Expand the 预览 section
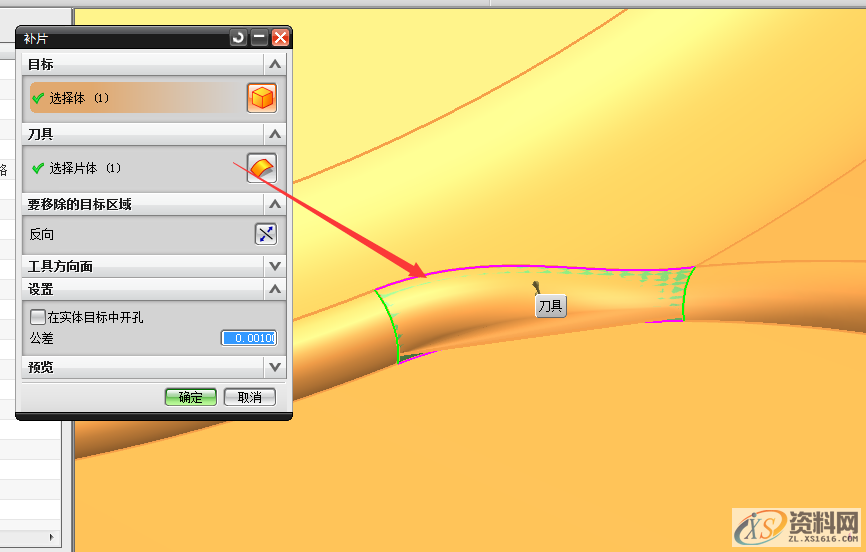Screen dimensions: 866x552 pos(275,367)
